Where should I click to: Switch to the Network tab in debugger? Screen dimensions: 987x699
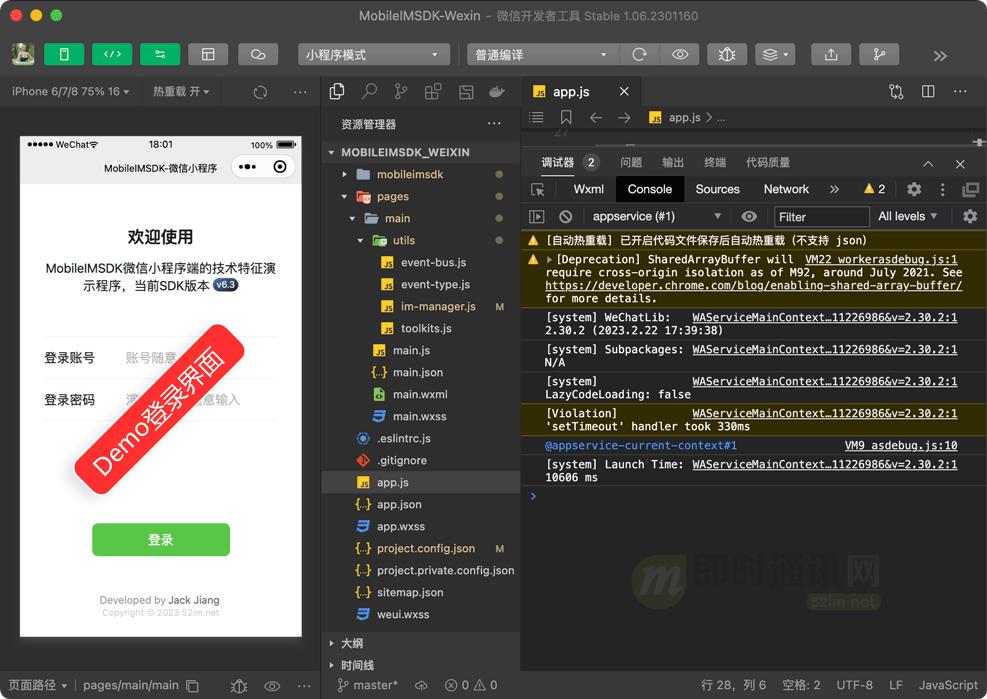(x=786, y=189)
